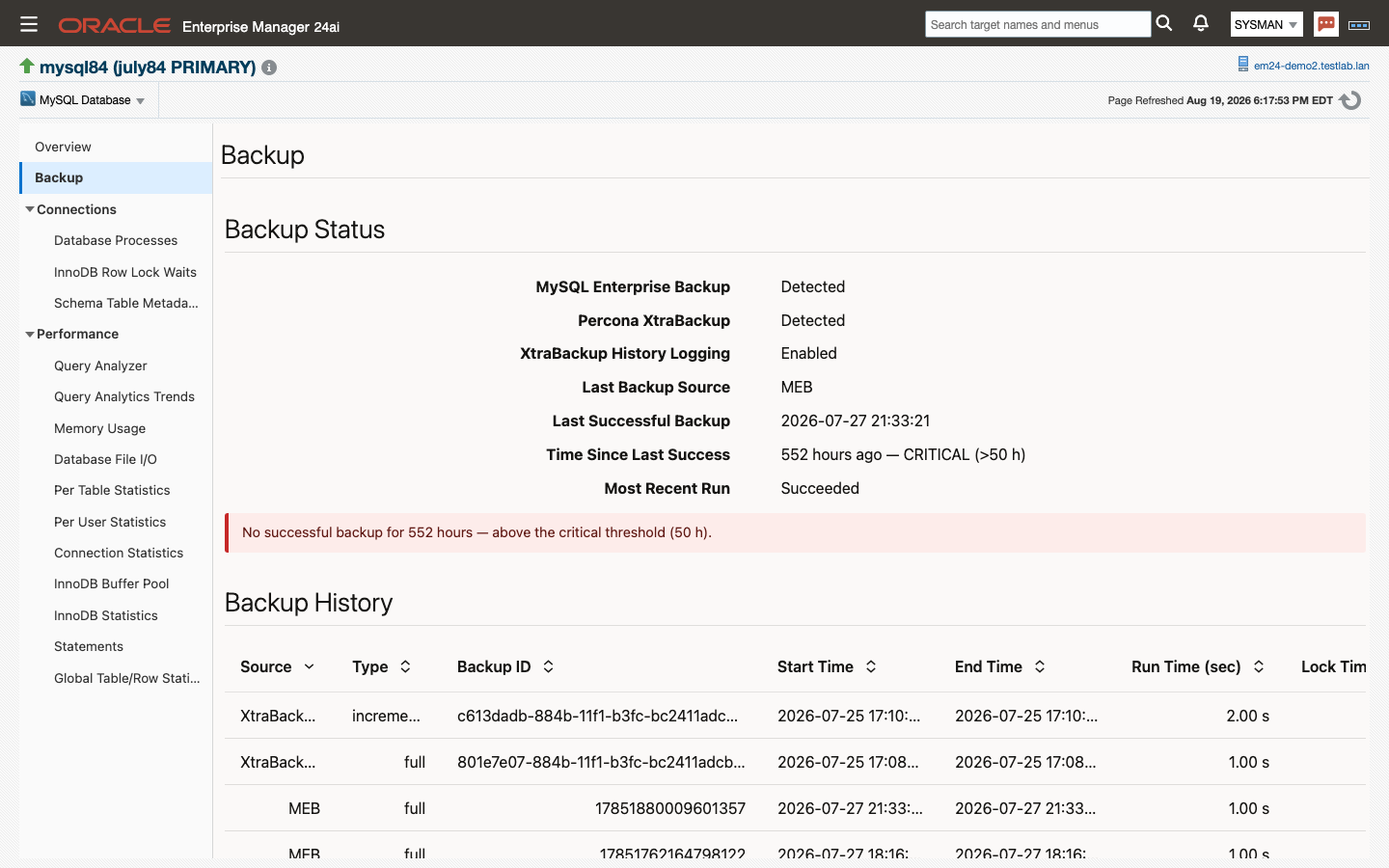This screenshot has width=1389, height=868.
Task: Click the Page Refreshed timestamp text
Action: 1220,100
